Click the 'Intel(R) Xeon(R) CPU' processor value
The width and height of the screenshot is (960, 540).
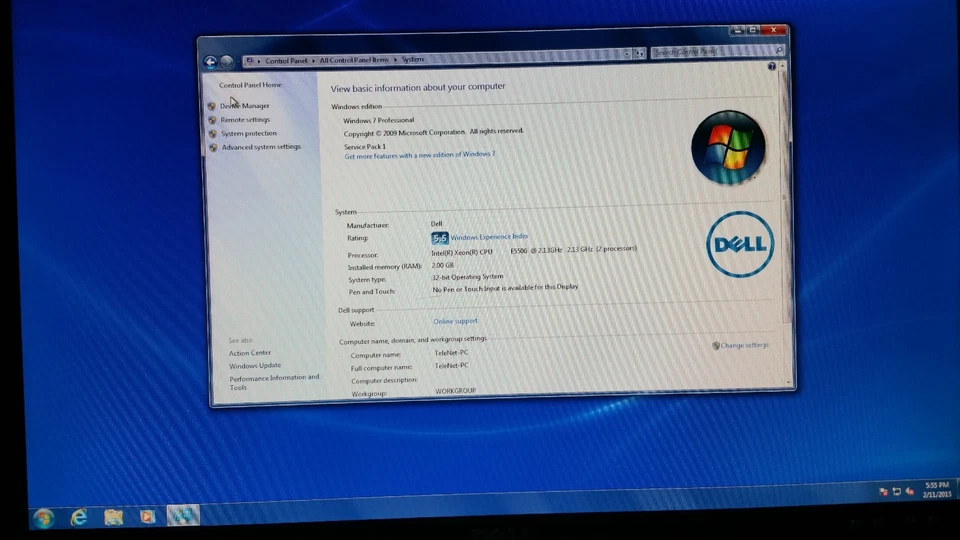pyautogui.click(x=462, y=252)
